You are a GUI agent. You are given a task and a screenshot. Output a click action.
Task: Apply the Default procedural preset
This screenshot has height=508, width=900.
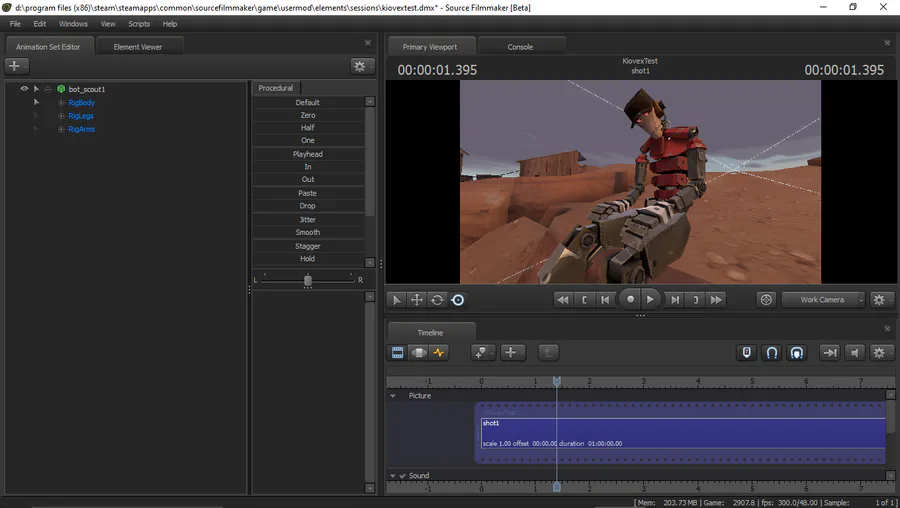(x=308, y=102)
